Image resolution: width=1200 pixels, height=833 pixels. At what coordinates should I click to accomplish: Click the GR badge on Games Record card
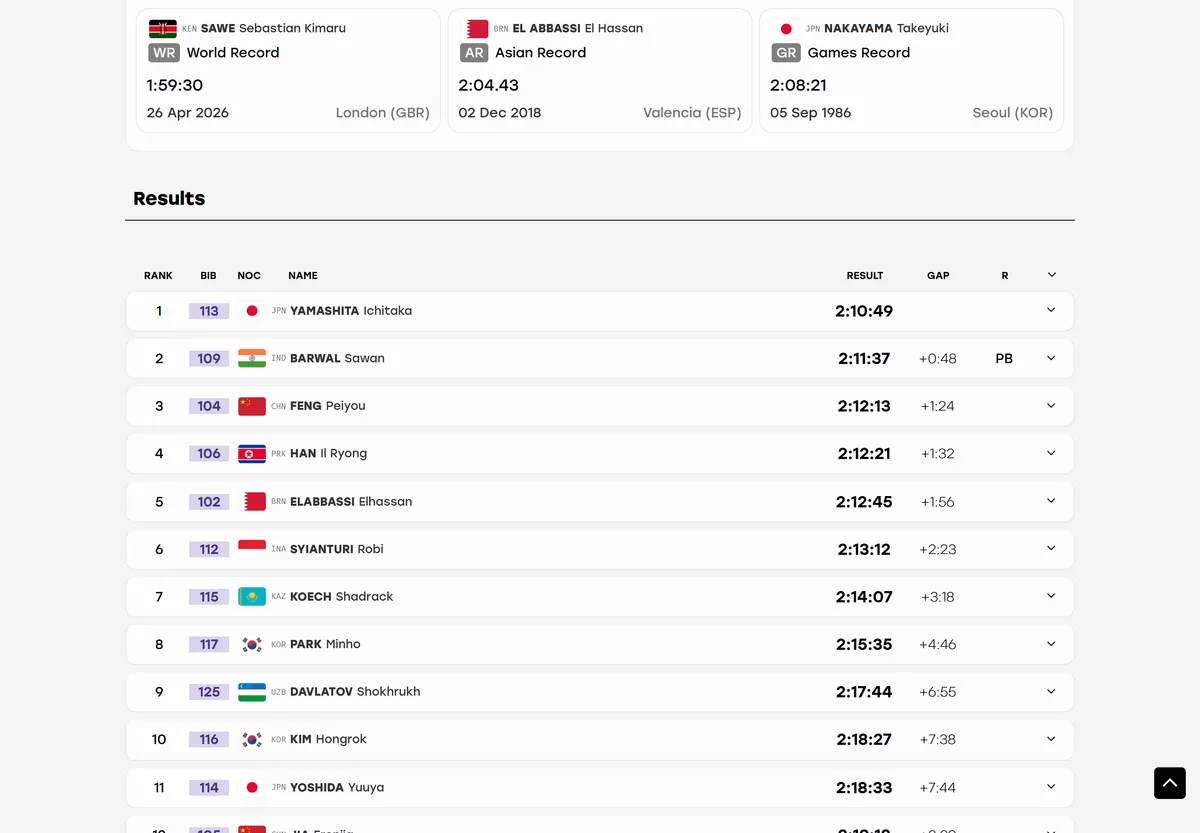(x=786, y=53)
